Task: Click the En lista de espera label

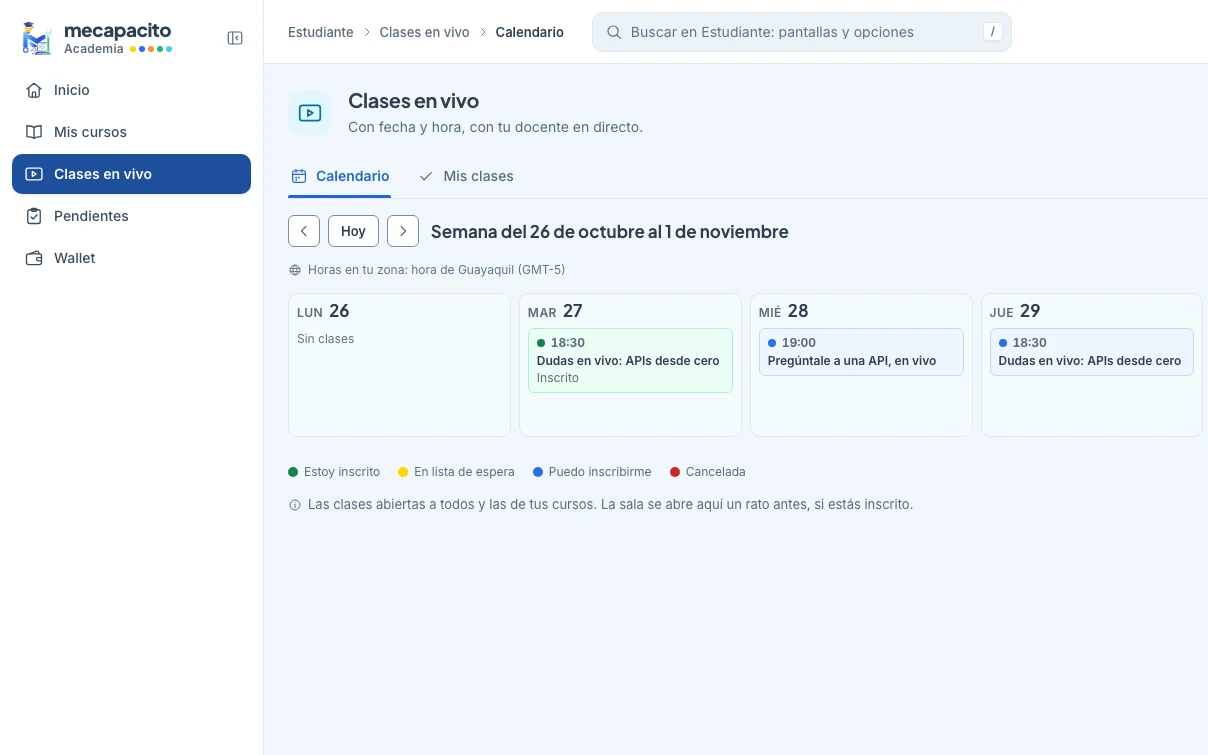Action: tap(464, 472)
